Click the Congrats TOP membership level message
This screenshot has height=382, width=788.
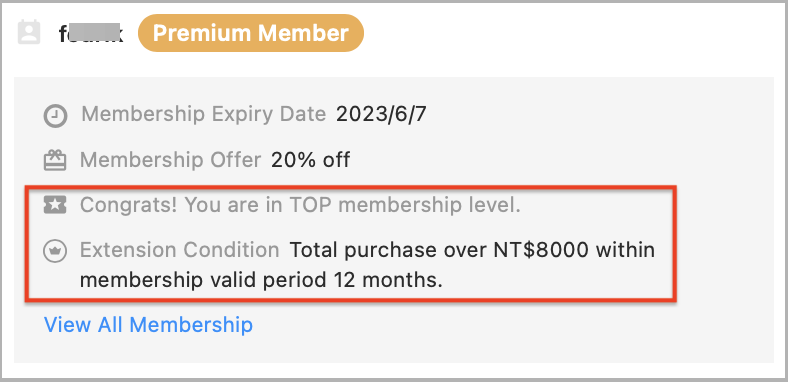click(x=300, y=206)
